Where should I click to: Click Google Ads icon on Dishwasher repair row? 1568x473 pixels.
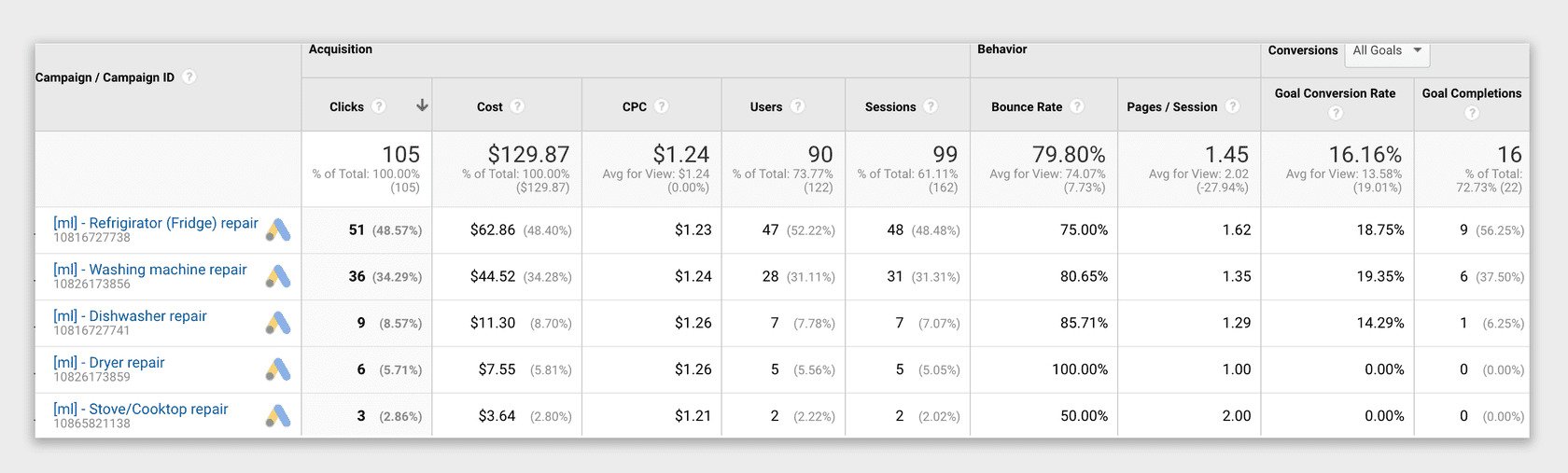pyautogui.click(x=278, y=323)
